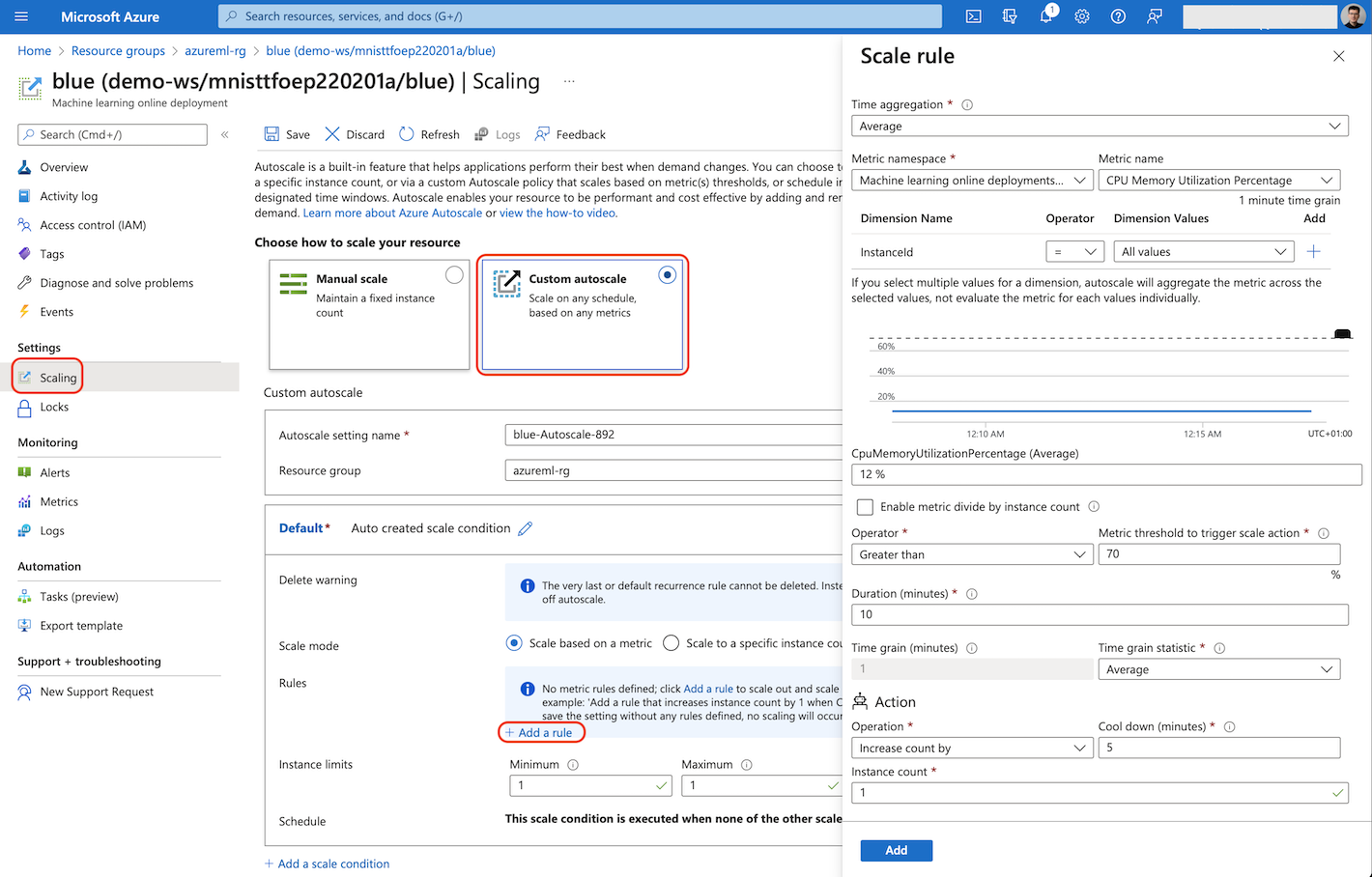Collapse the left navigation menu chevrons
Viewport: 1372px width, 877px height.
[x=225, y=134]
